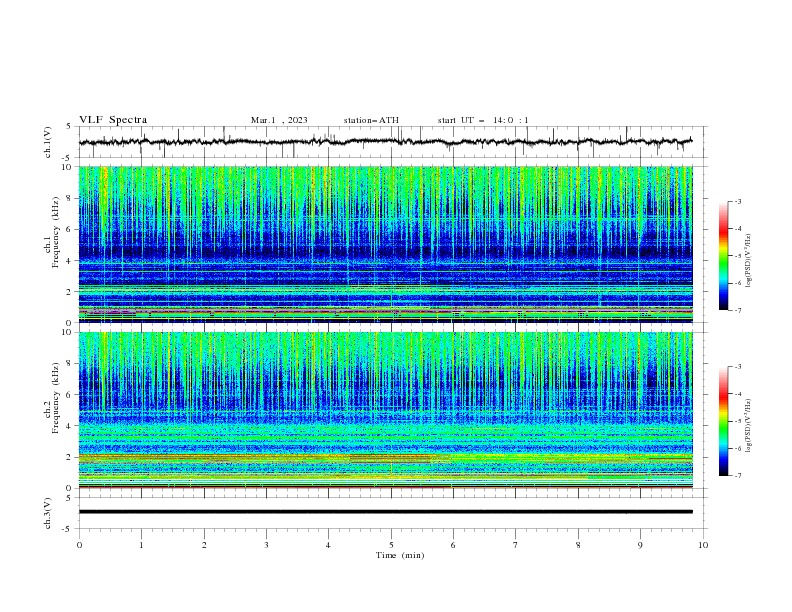Click the "8" kHz tick of ch.1 spectrogram

point(70,198)
